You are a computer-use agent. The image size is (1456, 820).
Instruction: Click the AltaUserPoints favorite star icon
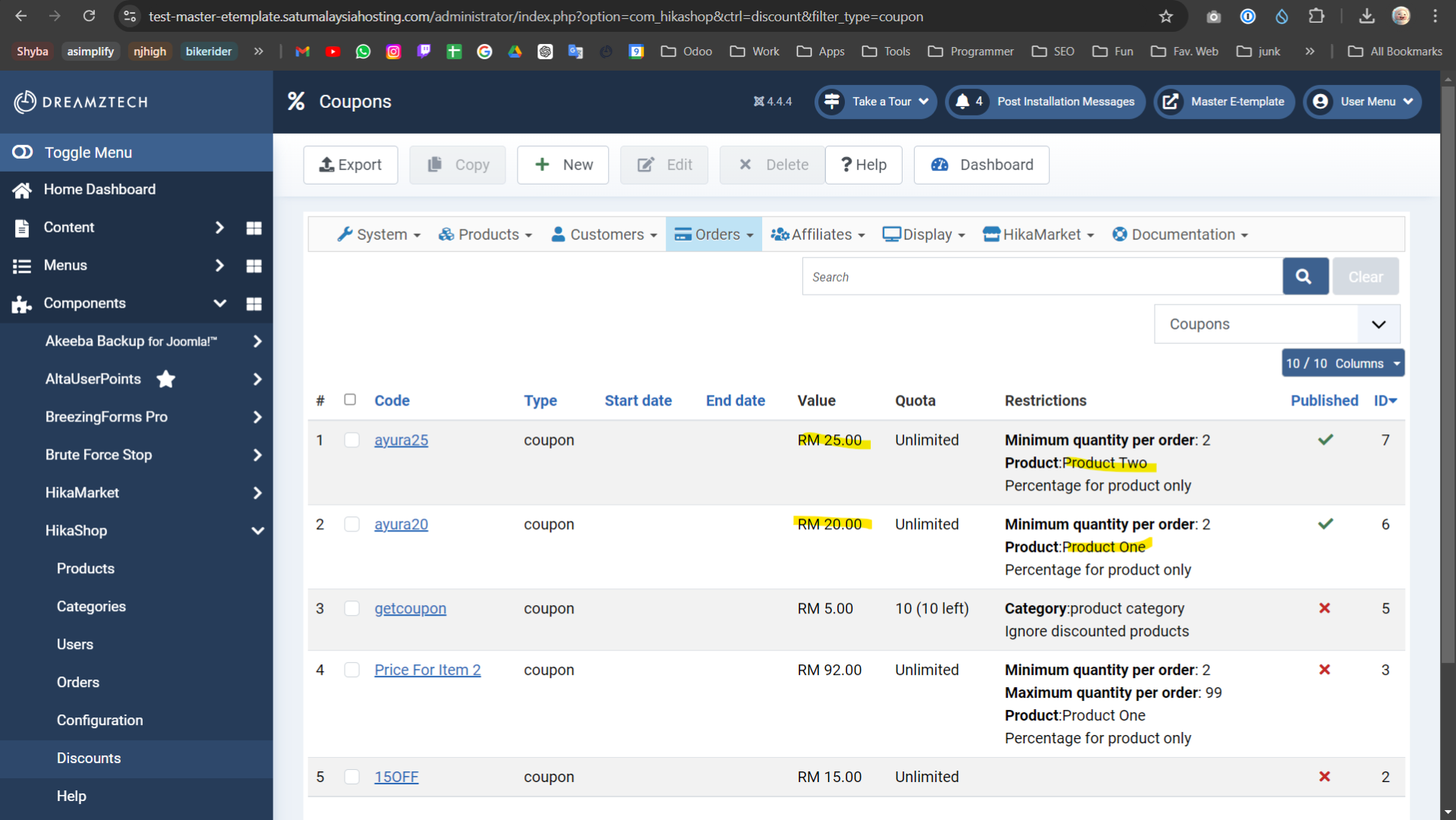tap(165, 379)
